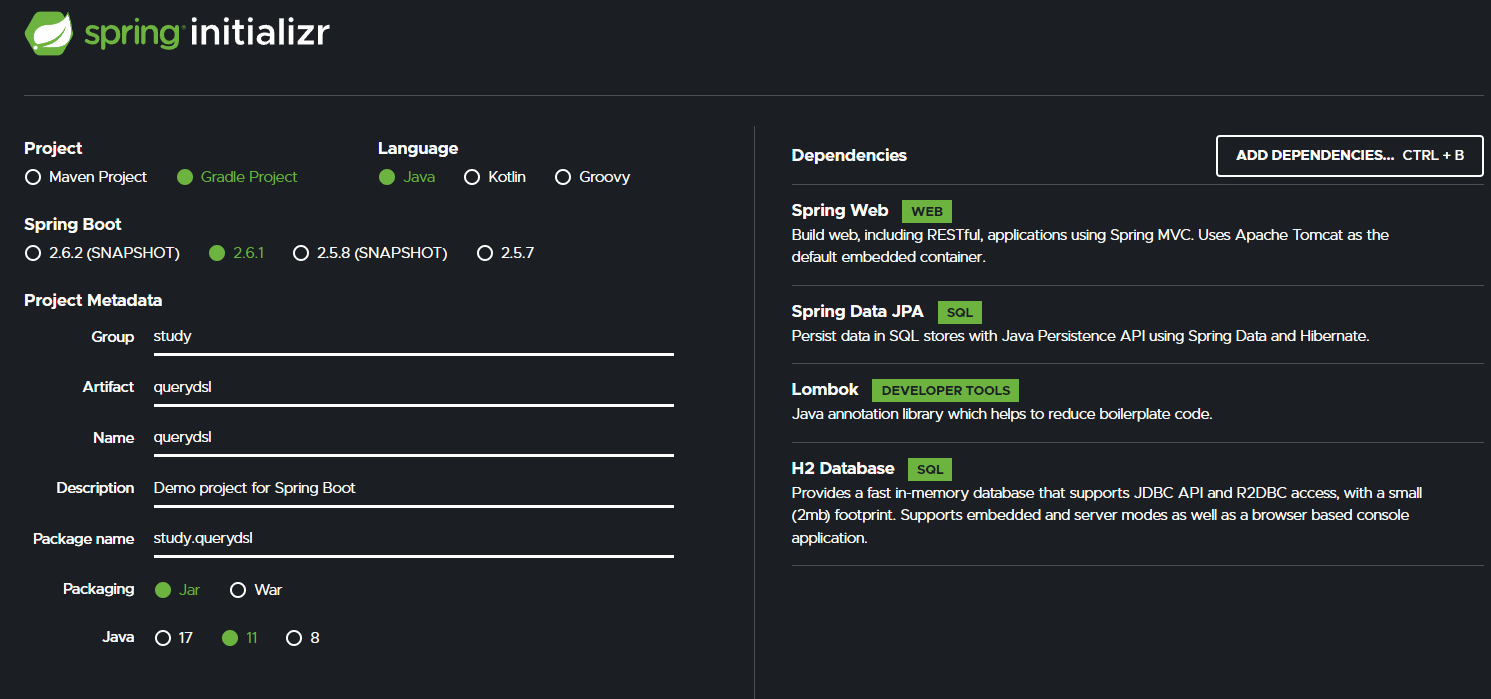The height and width of the screenshot is (699, 1491).
Task: Click the SQL tag beside H2 Database
Action: [930, 468]
